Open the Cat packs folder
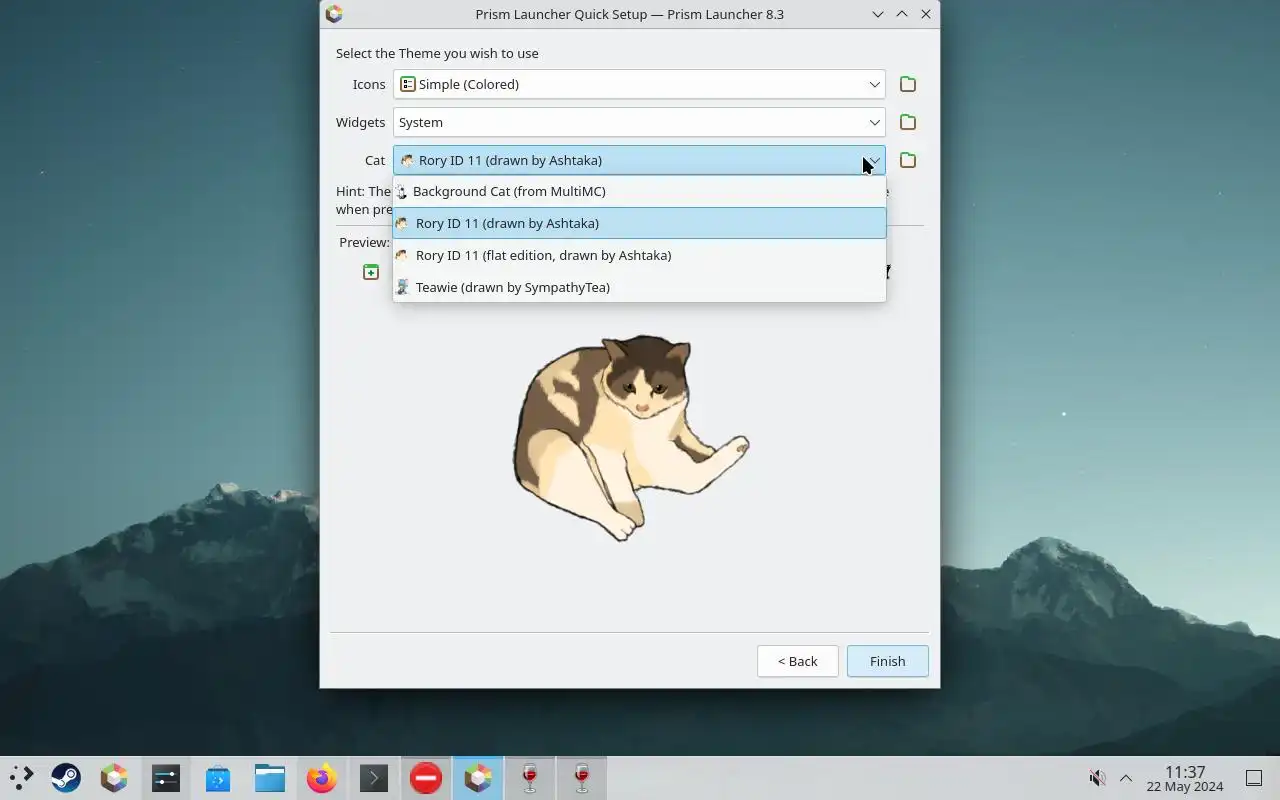This screenshot has height=800, width=1280. (908, 160)
